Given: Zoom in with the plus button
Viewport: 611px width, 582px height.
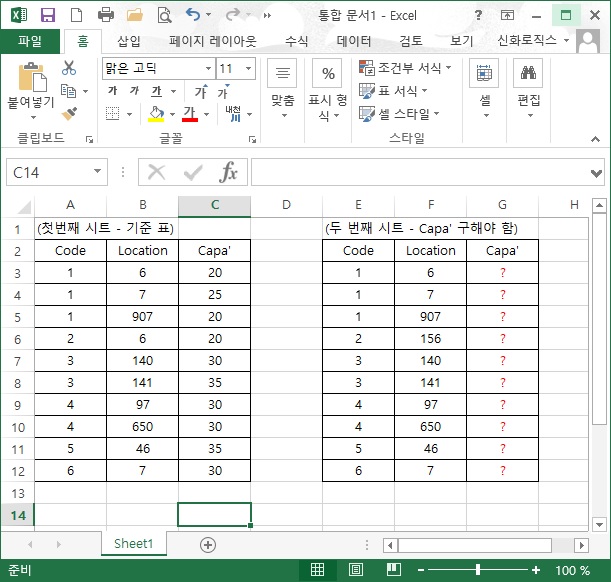Looking at the screenshot, I should click(x=536, y=570).
